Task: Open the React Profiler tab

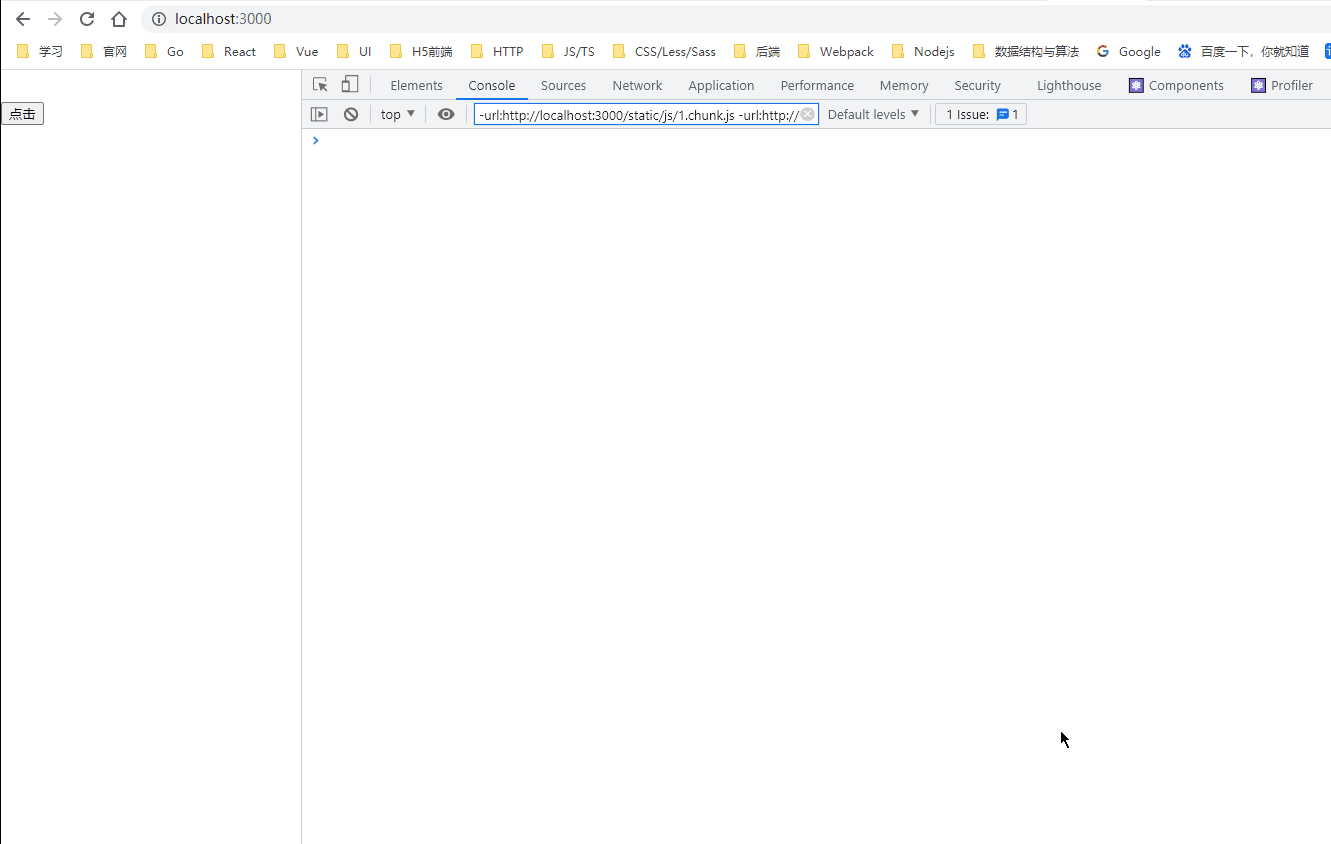Action: click(1281, 85)
